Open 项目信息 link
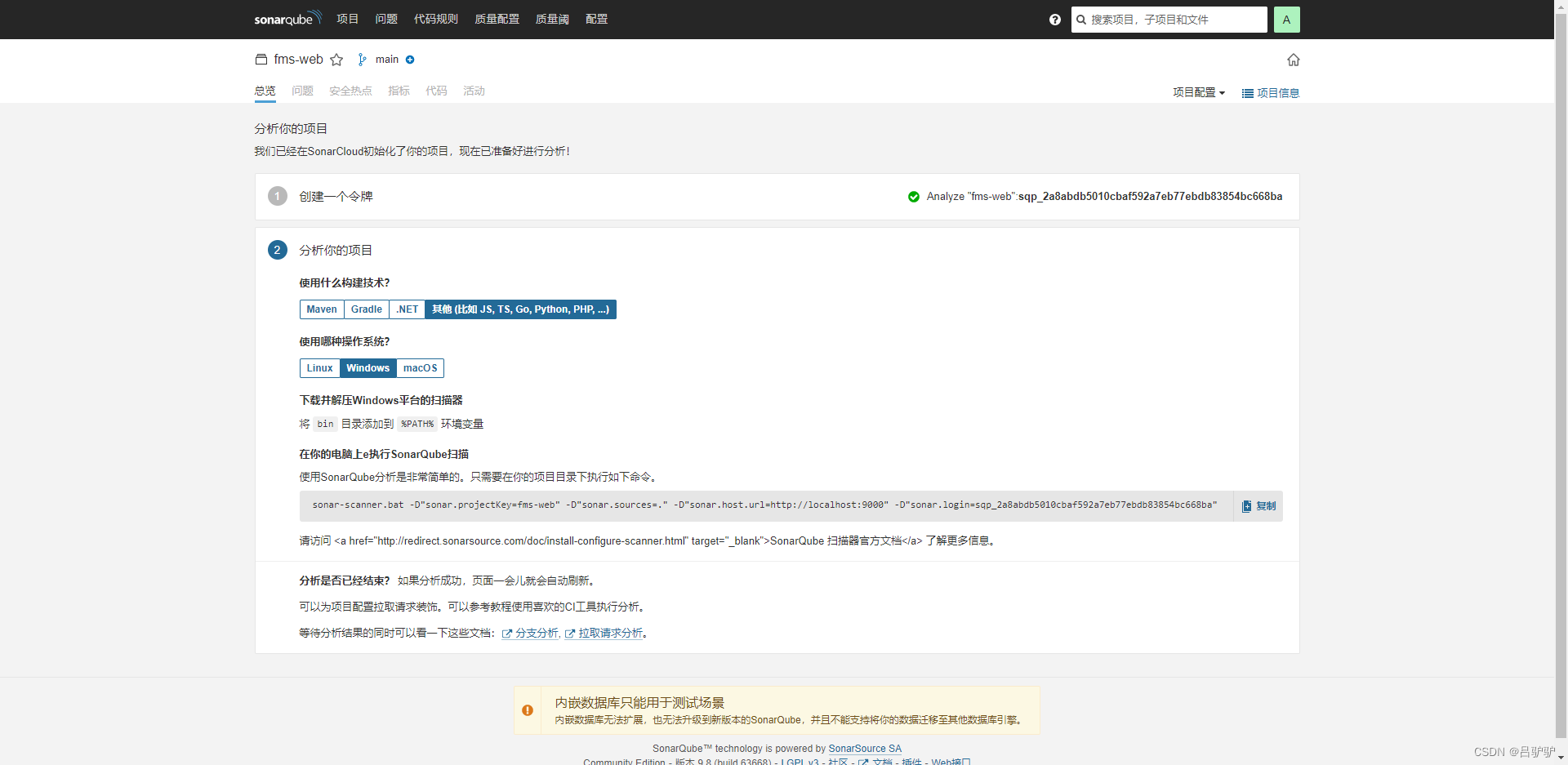The image size is (1568, 765). coord(1271,93)
